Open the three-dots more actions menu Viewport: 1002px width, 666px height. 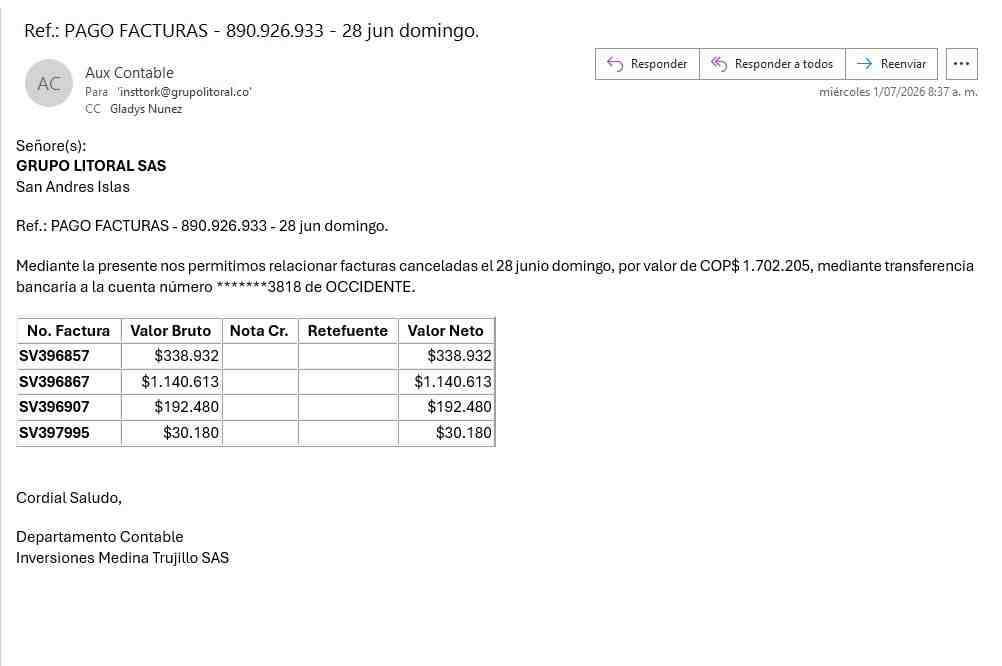pos(961,64)
